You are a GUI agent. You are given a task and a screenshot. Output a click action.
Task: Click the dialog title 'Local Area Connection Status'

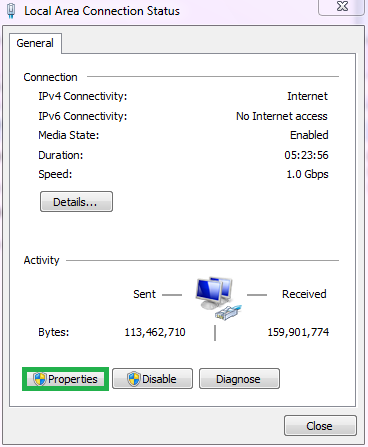pos(102,11)
